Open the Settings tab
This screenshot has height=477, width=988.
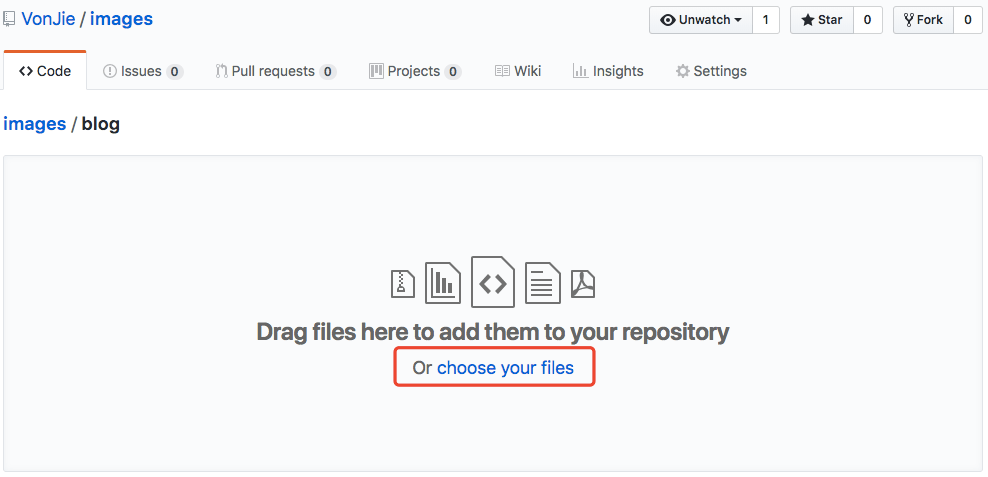pos(711,71)
